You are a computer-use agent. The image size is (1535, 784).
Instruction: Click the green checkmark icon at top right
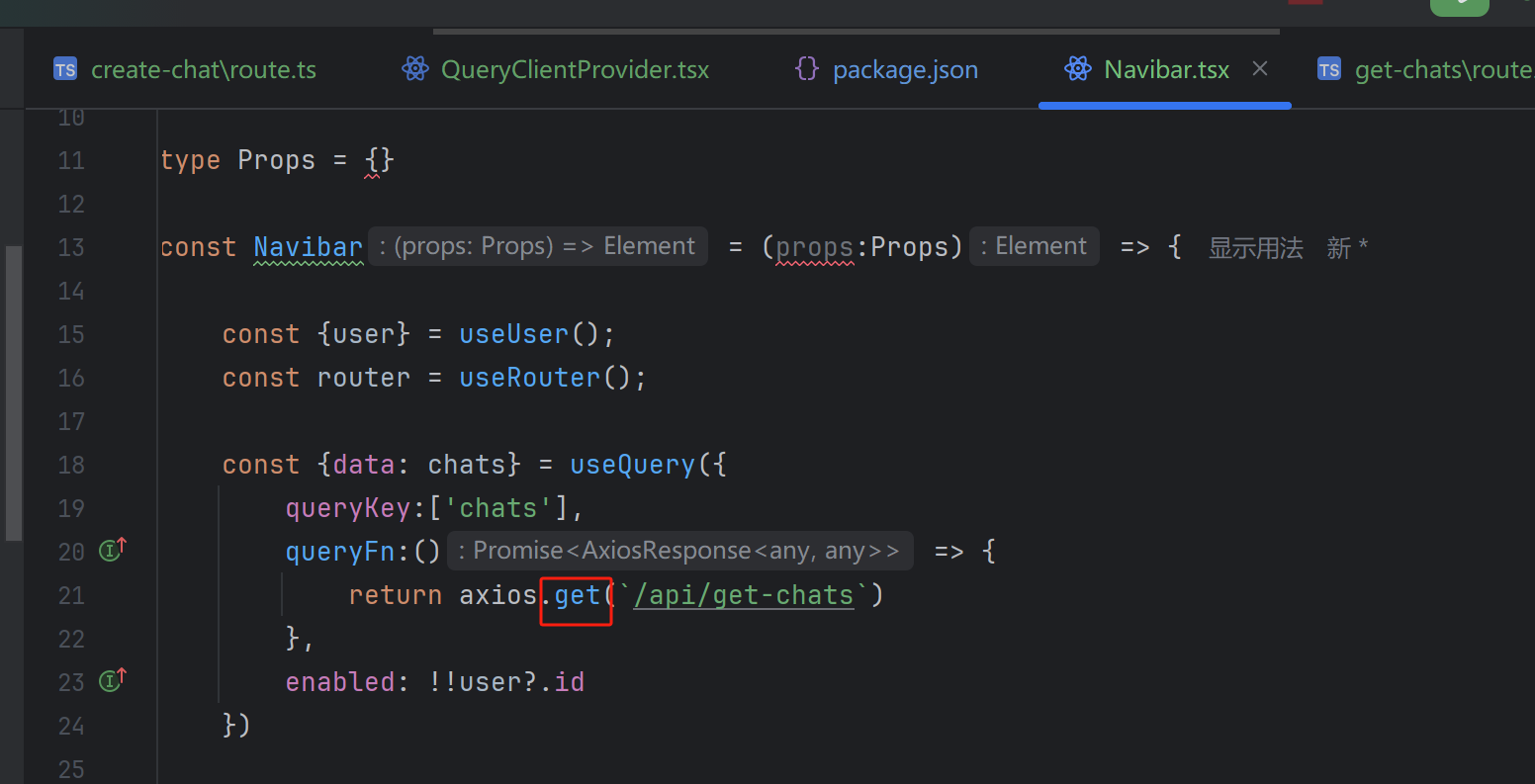coord(1459,5)
